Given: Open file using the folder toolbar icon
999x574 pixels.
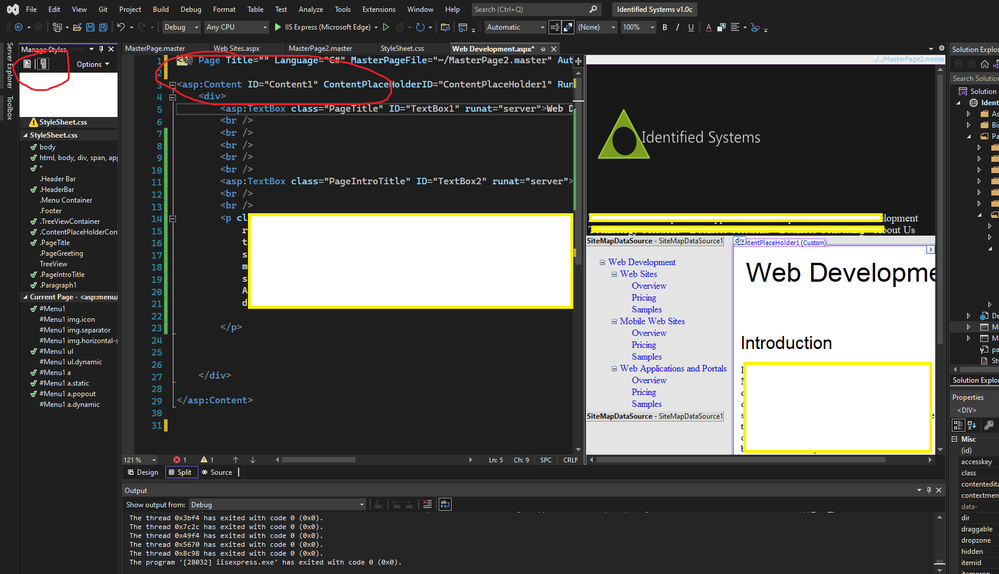Looking at the screenshot, I should pyautogui.click(x=77, y=27).
